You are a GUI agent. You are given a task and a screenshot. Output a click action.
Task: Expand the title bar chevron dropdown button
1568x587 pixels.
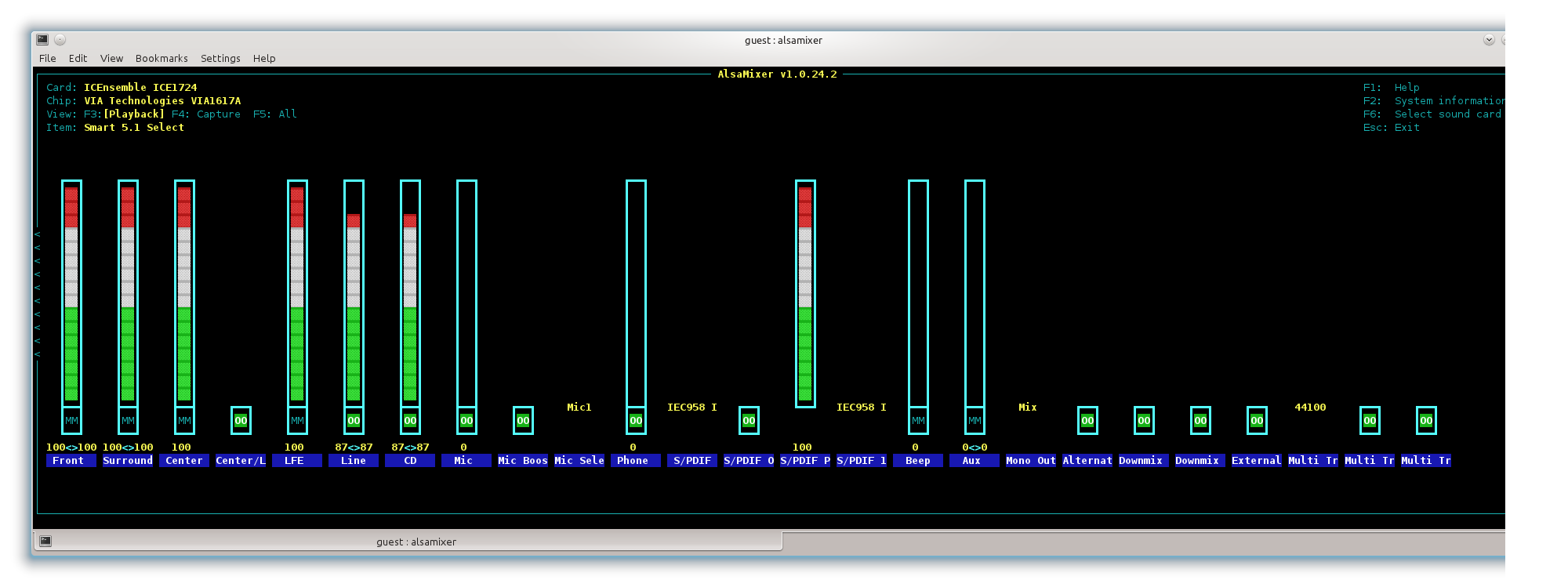coord(1488,39)
